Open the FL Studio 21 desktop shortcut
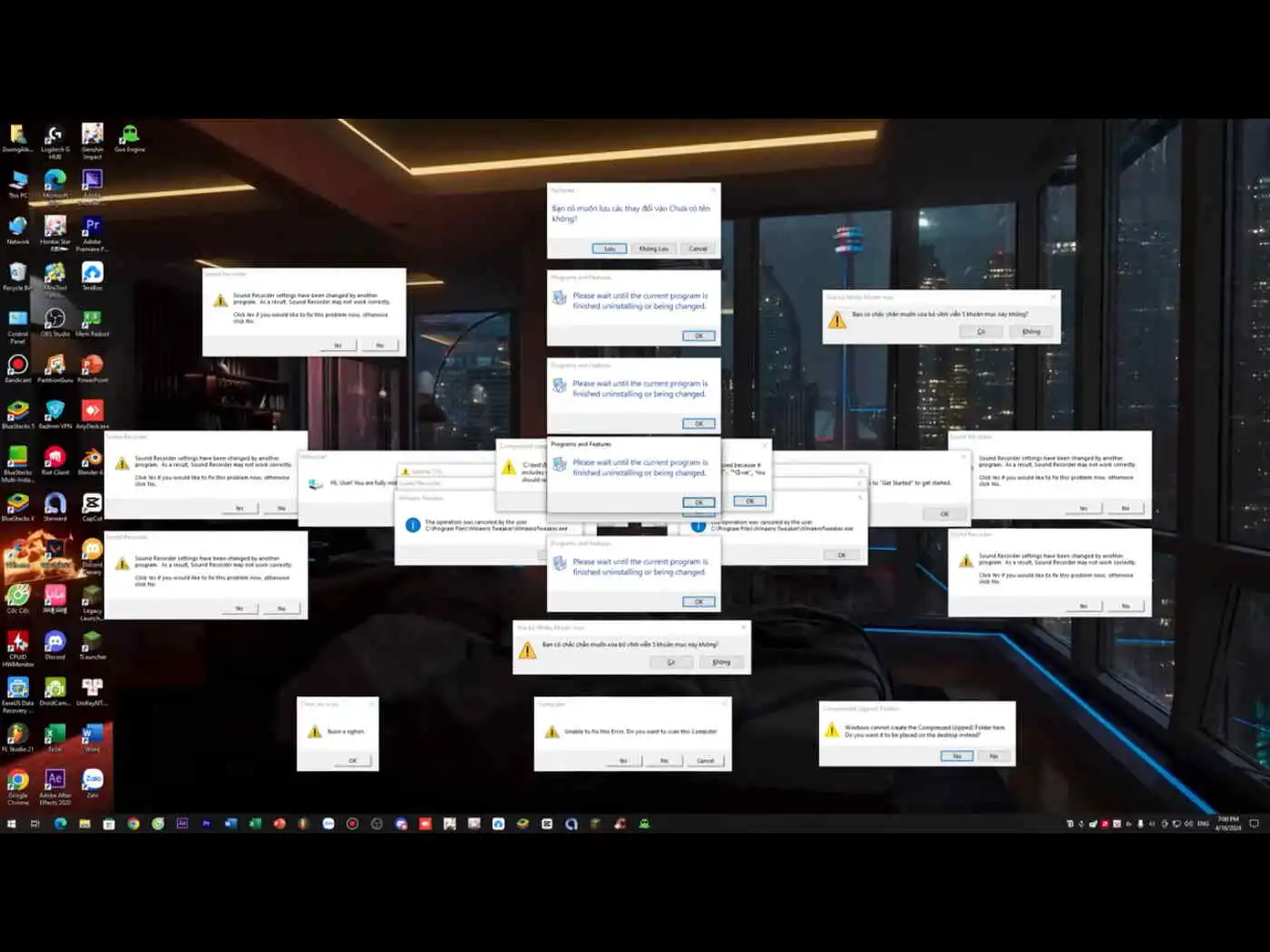The width and height of the screenshot is (1270, 952). pyautogui.click(x=18, y=738)
